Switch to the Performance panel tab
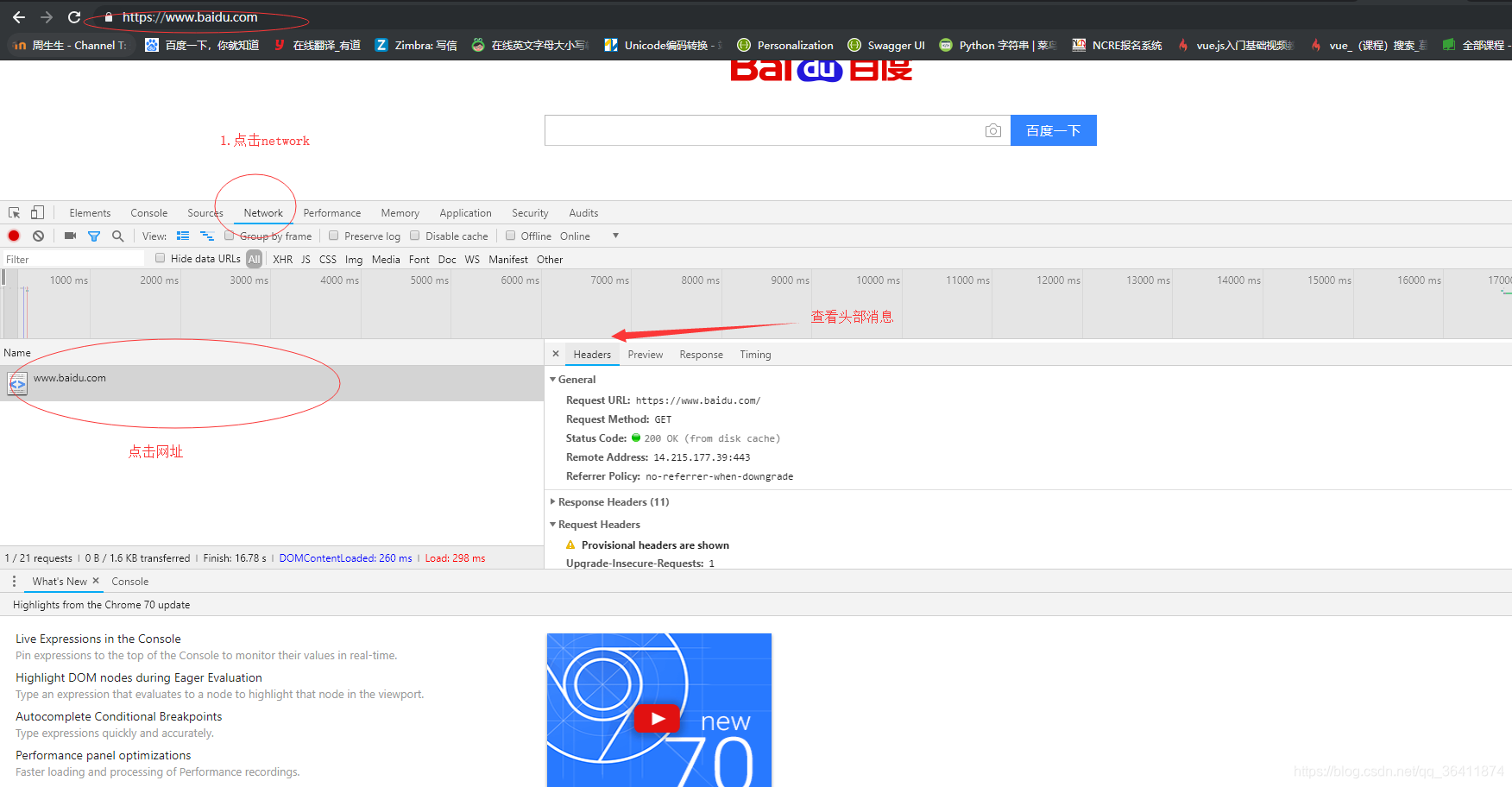 [332, 213]
